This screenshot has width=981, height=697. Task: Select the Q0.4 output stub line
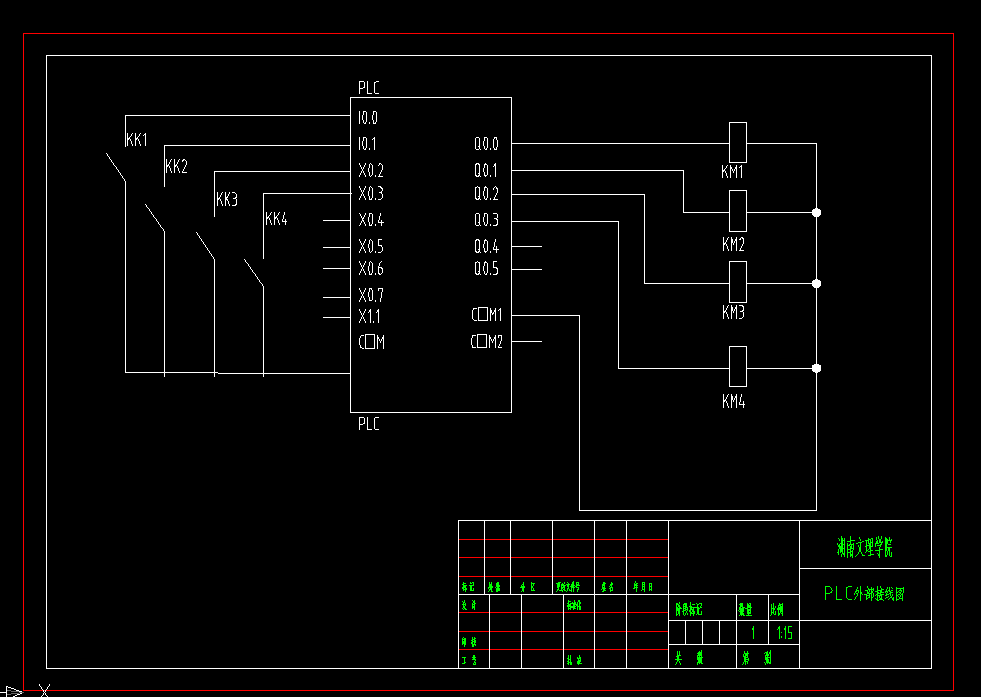point(527,247)
